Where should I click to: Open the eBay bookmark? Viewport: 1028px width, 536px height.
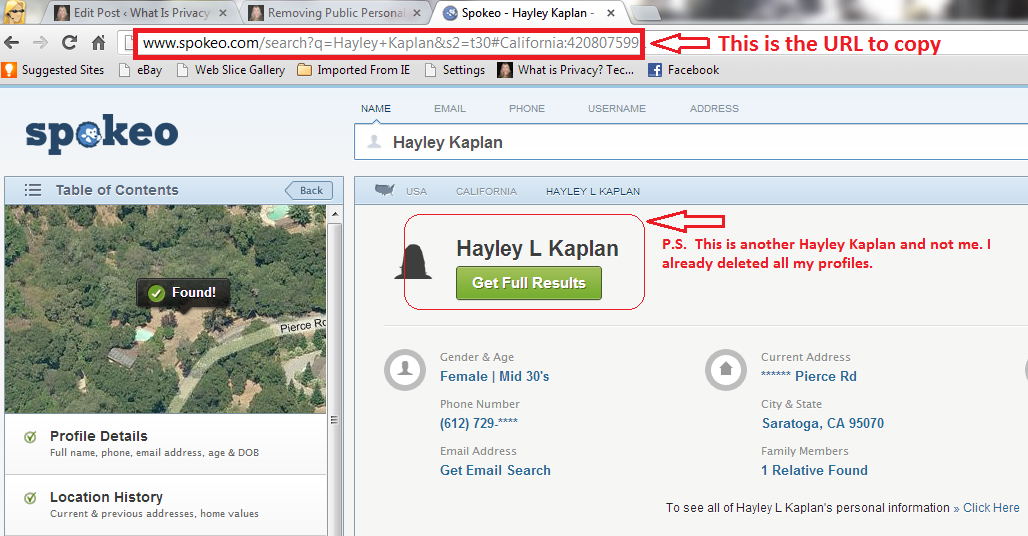pos(140,70)
